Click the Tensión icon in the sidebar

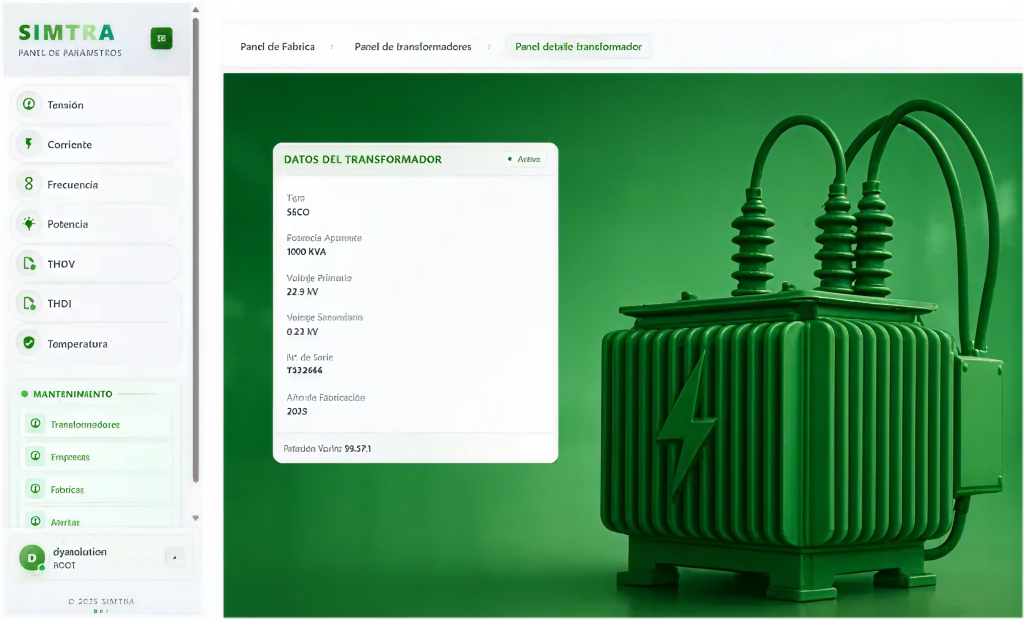(x=29, y=104)
